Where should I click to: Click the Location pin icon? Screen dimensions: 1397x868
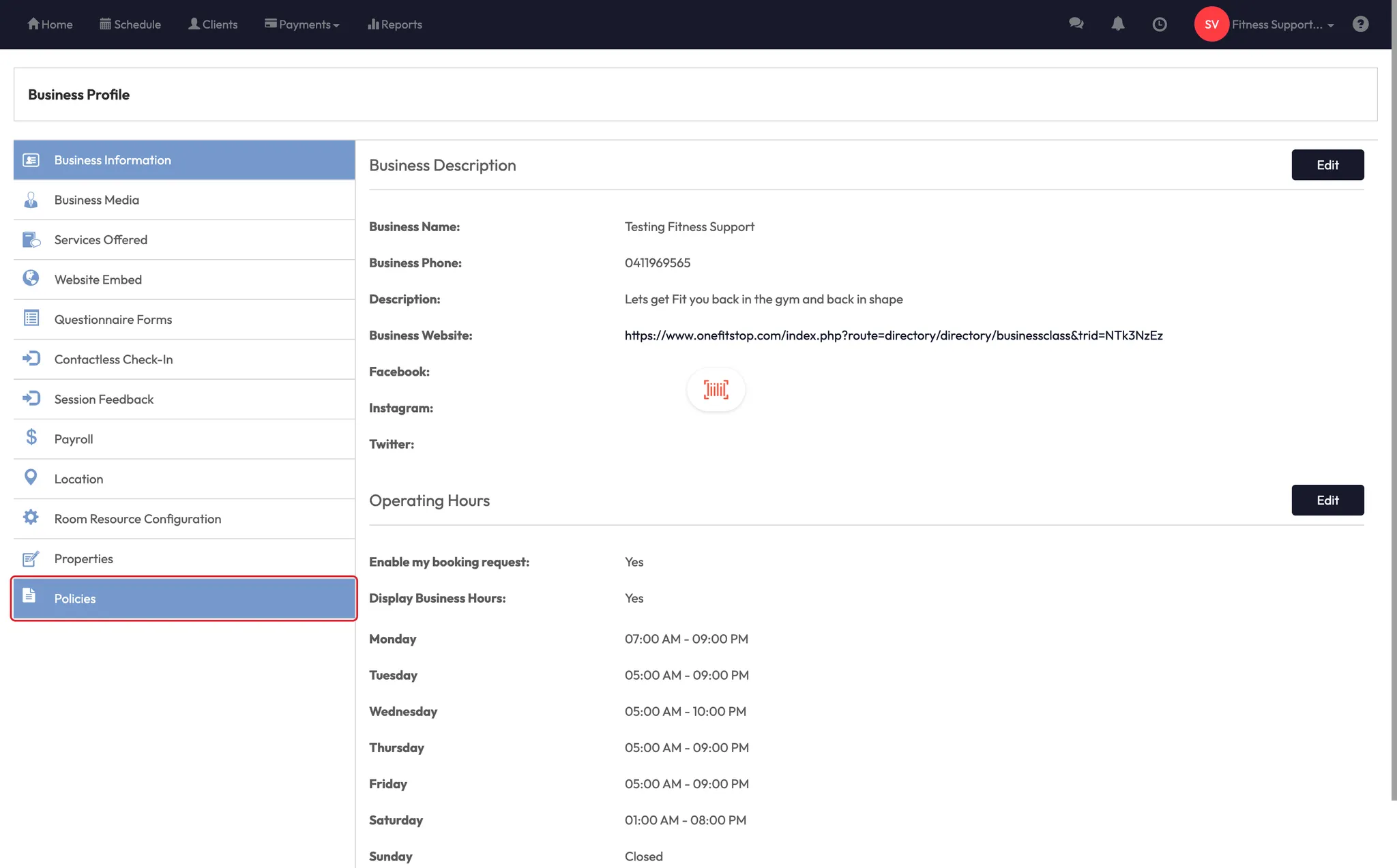(31, 477)
